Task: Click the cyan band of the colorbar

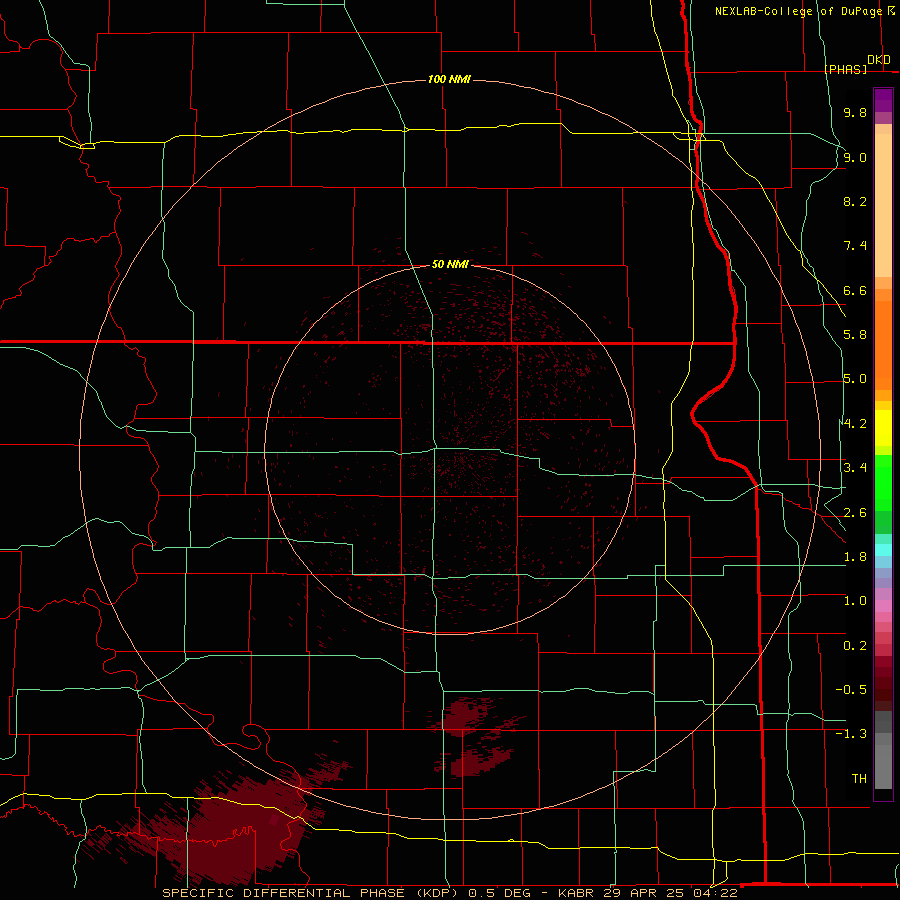Action: click(883, 549)
